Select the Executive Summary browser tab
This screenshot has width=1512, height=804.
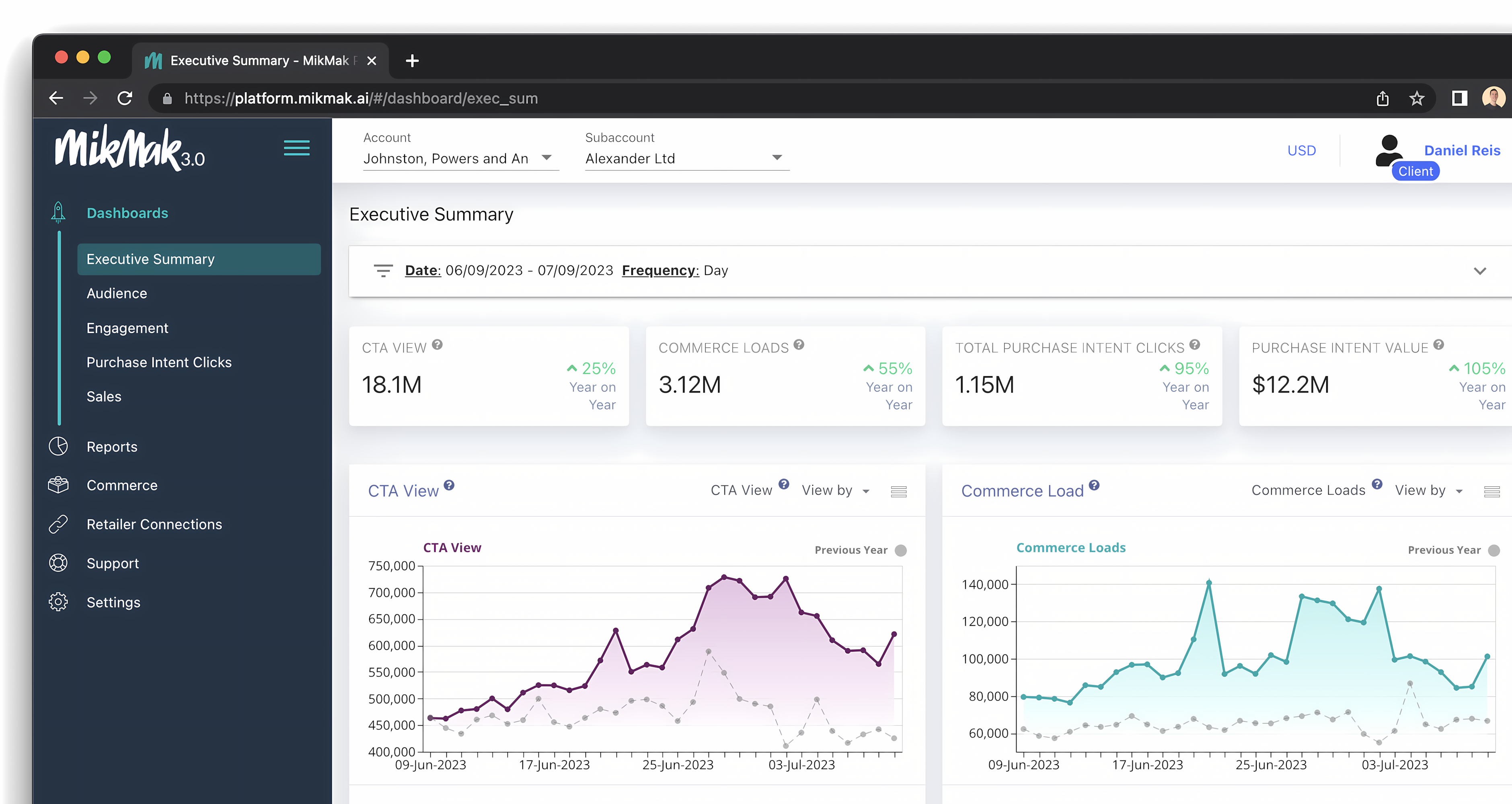click(260, 60)
